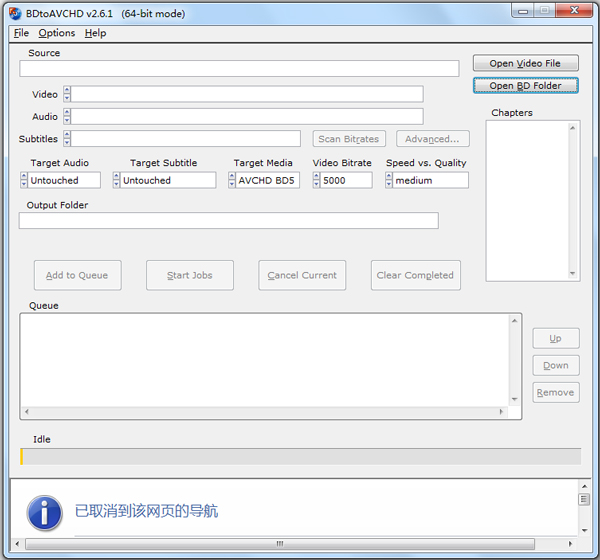Click the bottom panel vertical scroll down arrow
Screen dimensions: 600x560
point(584,531)
